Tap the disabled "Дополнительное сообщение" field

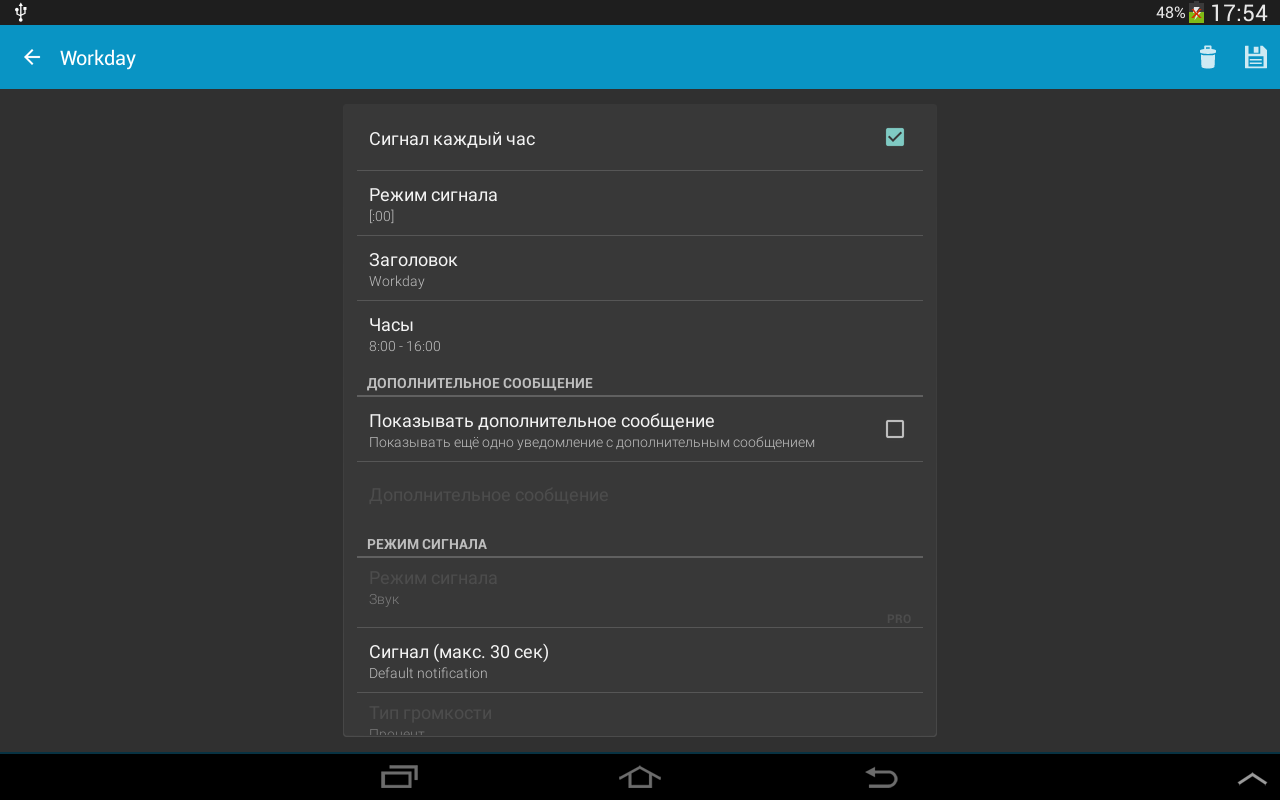[640, 496]
